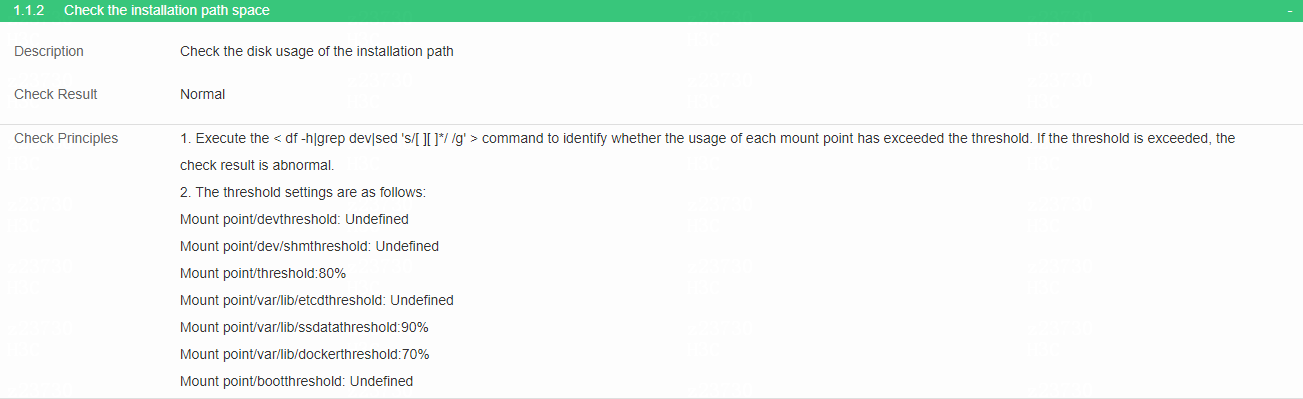
Task: Click the Mount point/dev threshold Undefined line
Action: (294, 219)
